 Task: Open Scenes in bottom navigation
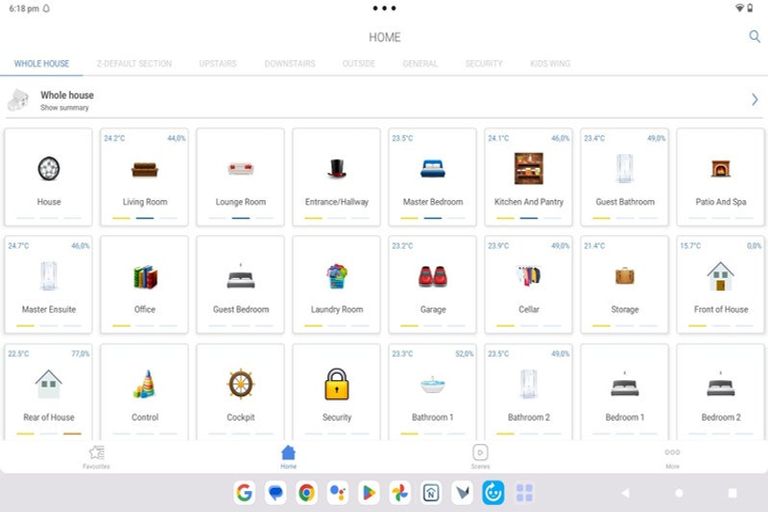pos(480,456)
